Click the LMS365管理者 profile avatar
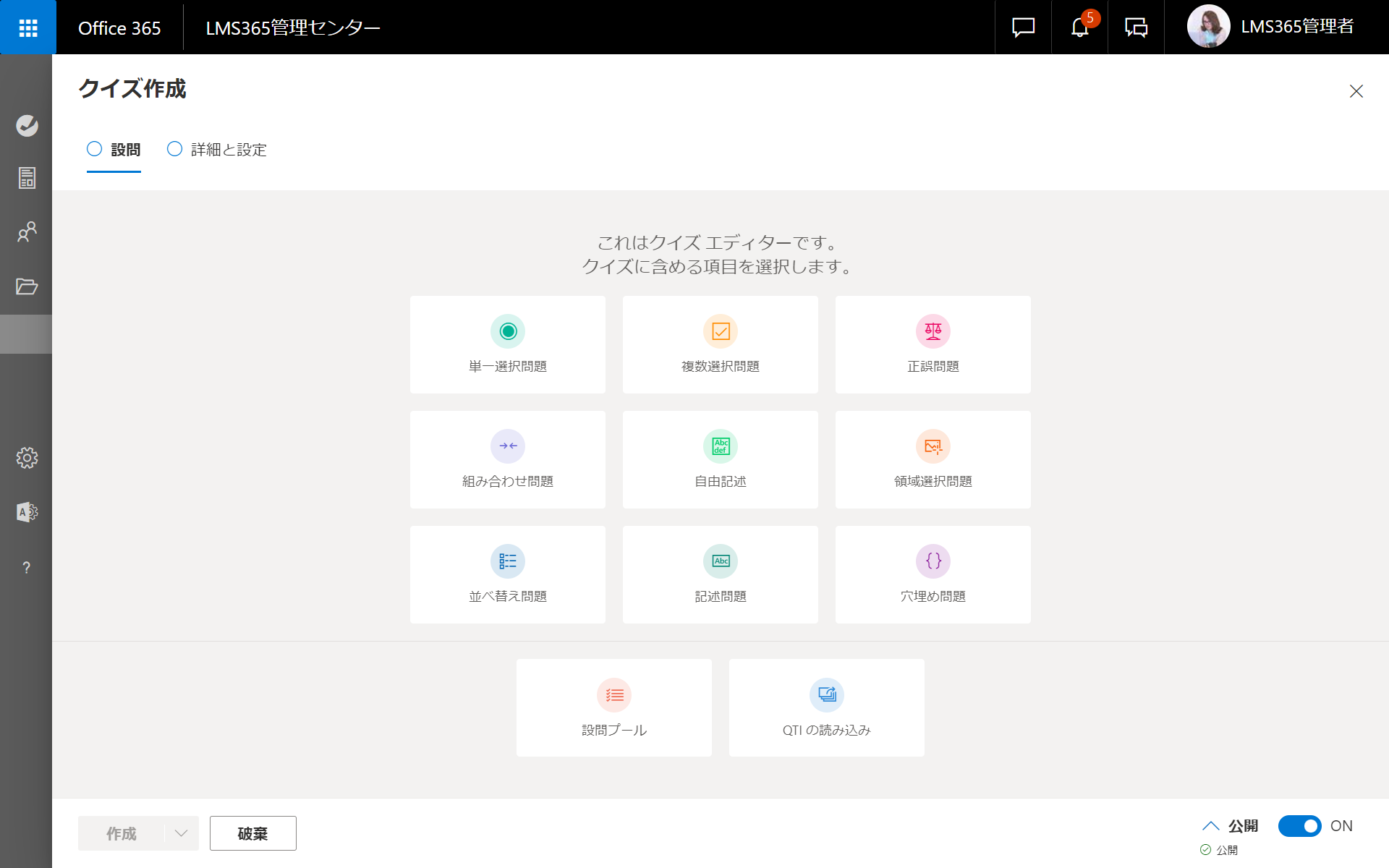This screenshot has width=1389, height=868. tap(1208, 27)
